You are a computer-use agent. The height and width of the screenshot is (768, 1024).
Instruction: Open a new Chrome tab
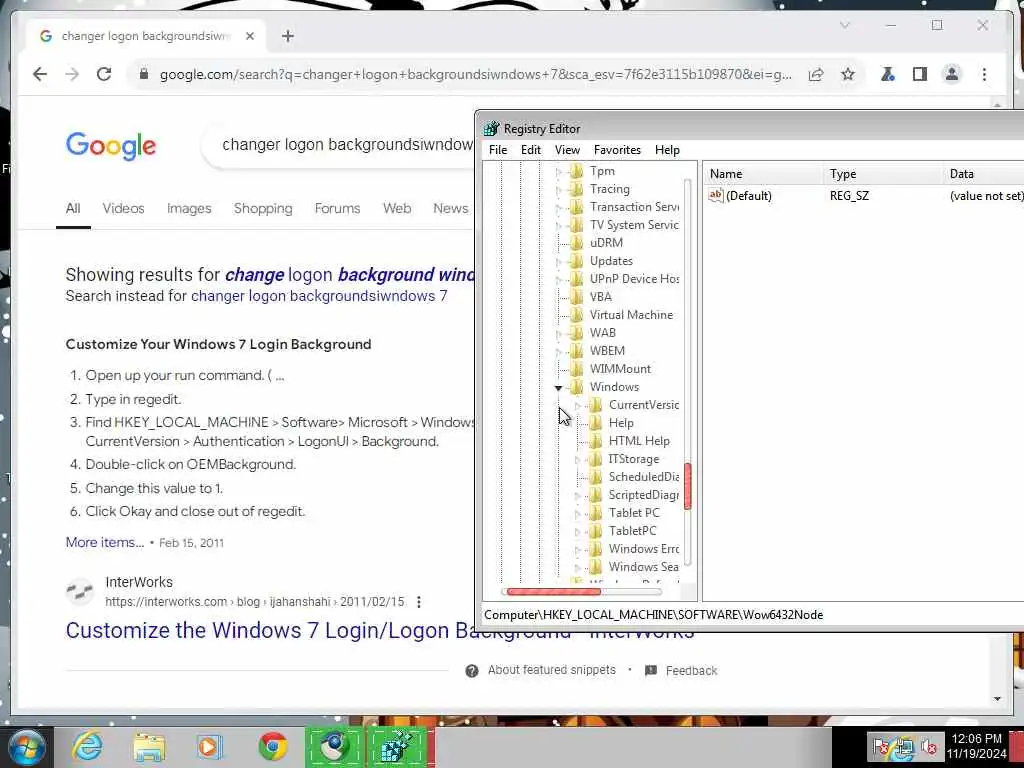point(287,36)
